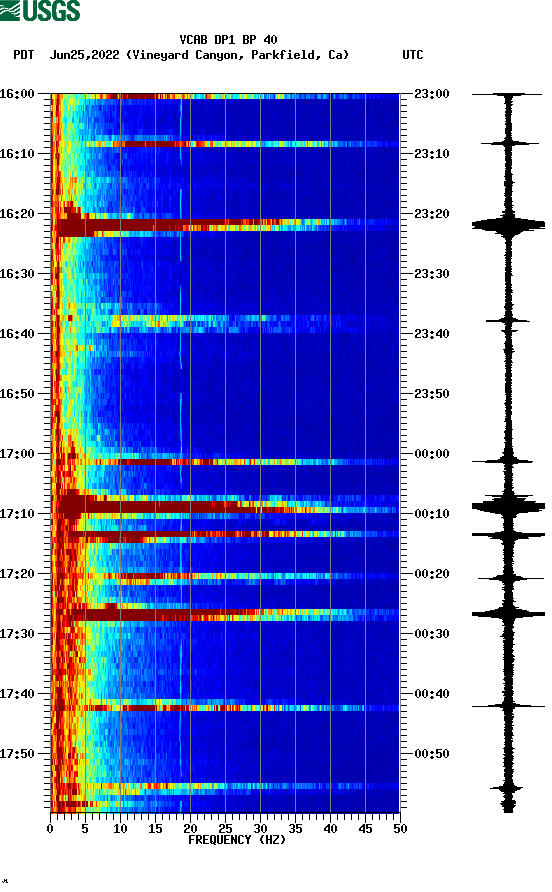Click the '16:40' PDT time label
Screen dimensions: 552x892
17,334
